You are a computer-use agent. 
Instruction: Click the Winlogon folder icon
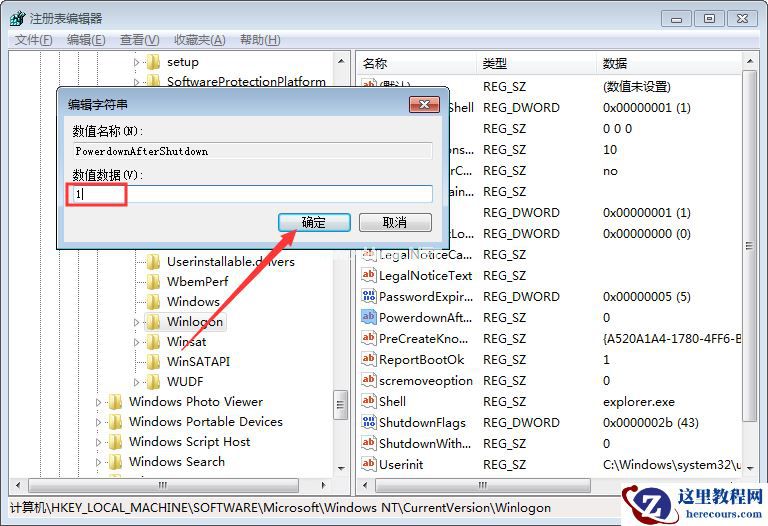point(153,322)
